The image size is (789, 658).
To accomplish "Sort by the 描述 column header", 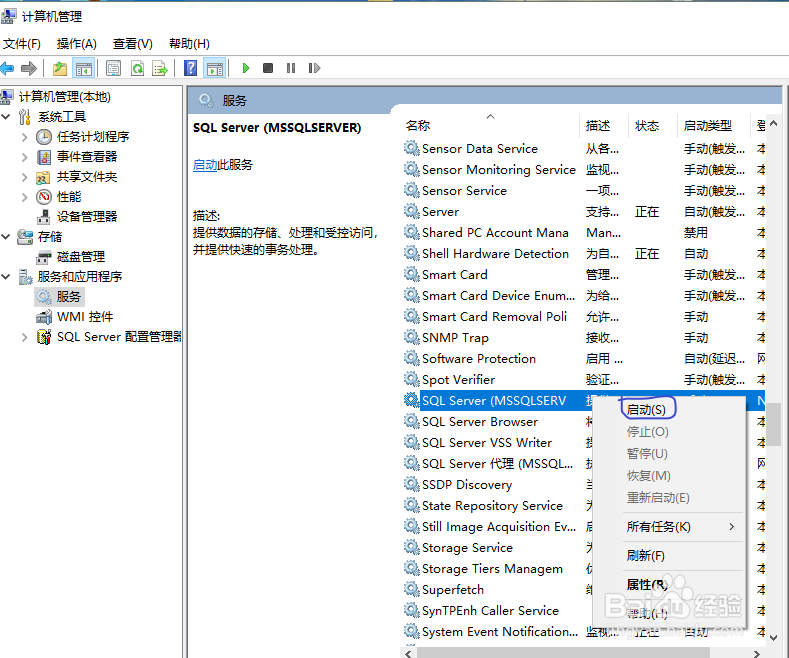I will (x=598, y=126).
